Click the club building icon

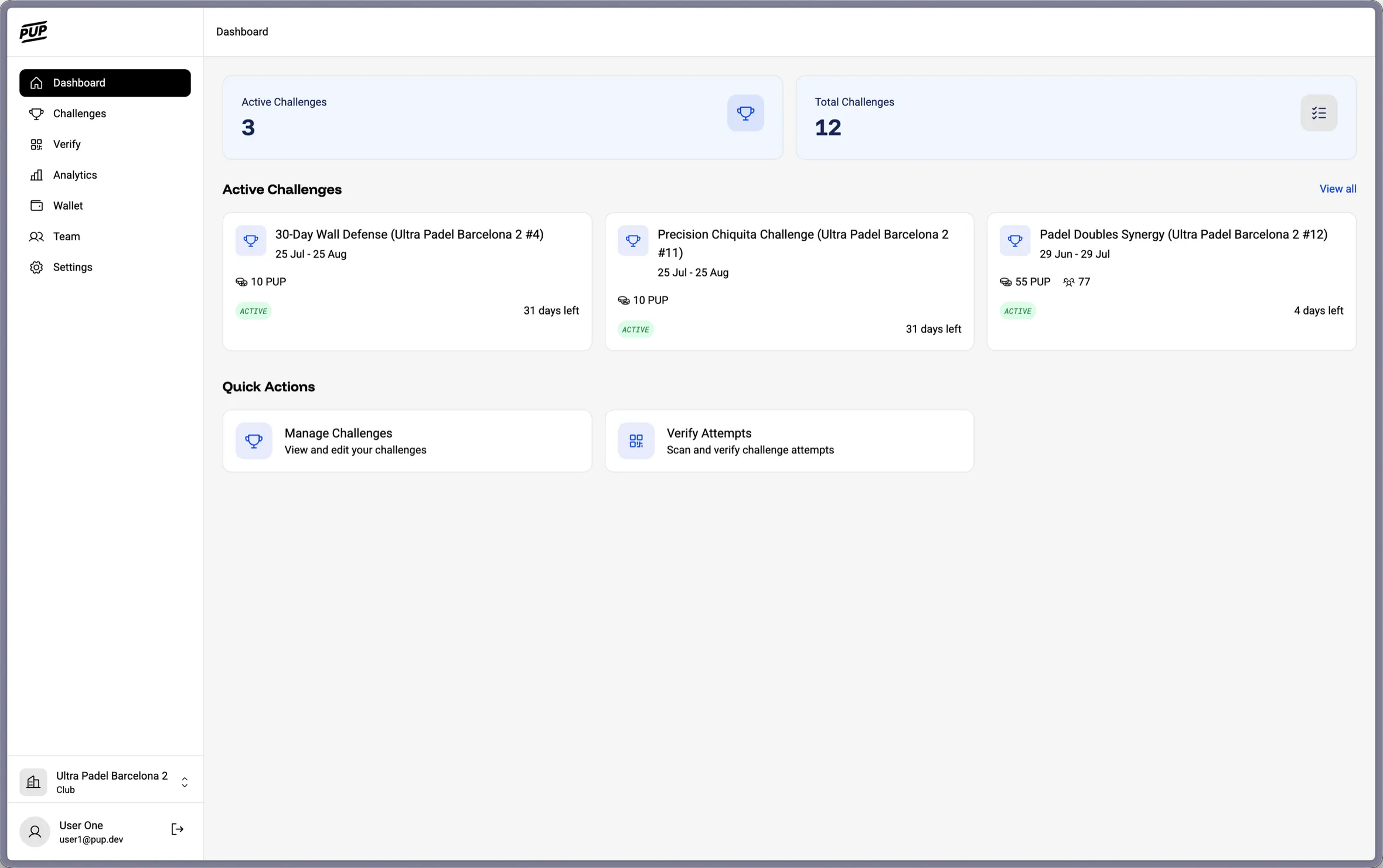[x=33, y=782]
